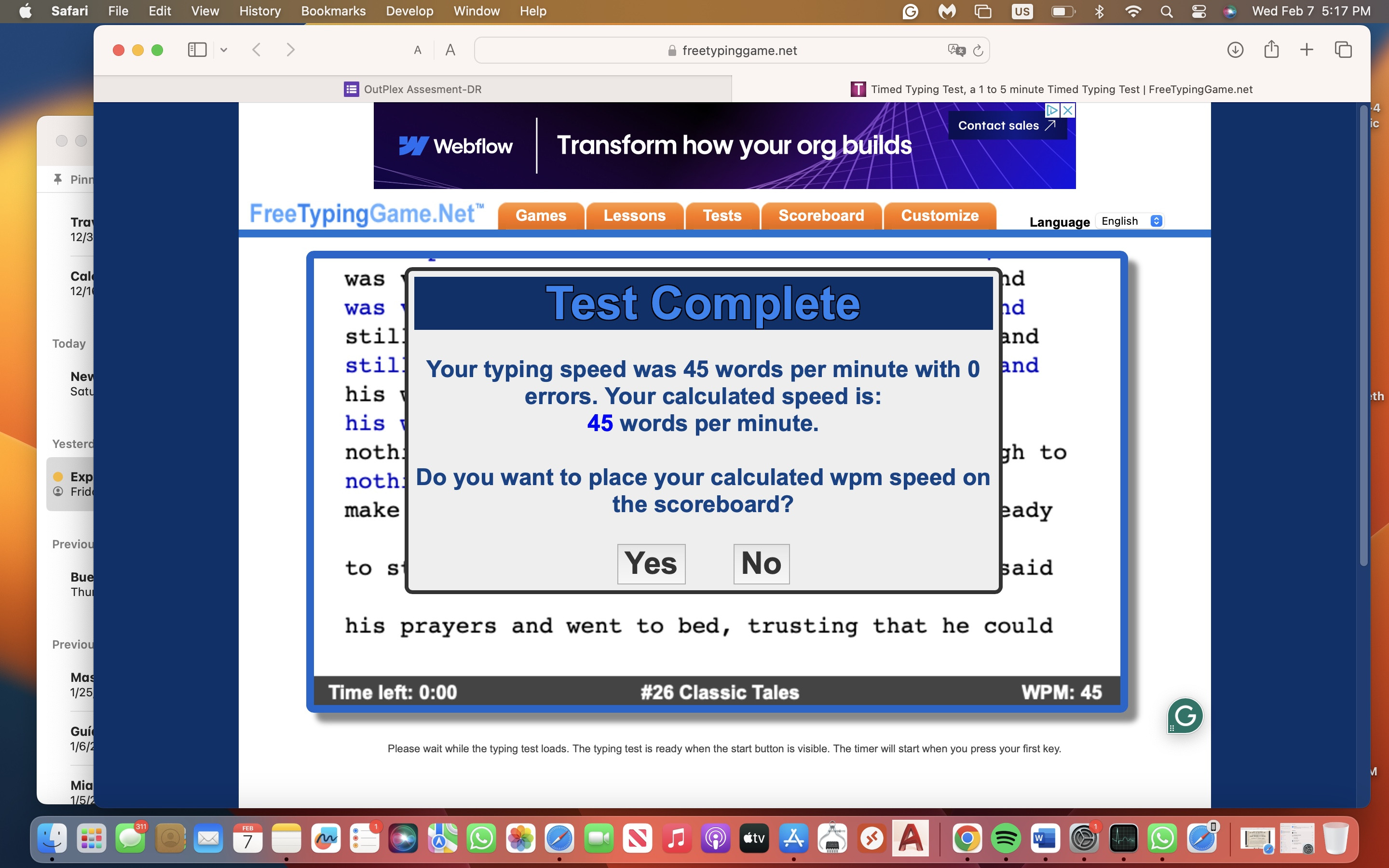Open the Games tab
Image resolution: width=1389 pixels, height=868 pixels.
tap(541, 216)
